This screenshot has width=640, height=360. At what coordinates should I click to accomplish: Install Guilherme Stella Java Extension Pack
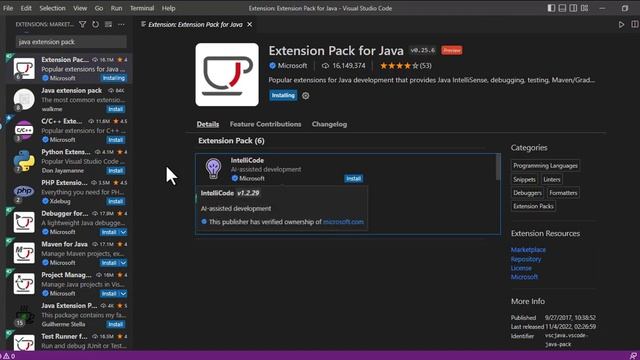tap(116, 324)
